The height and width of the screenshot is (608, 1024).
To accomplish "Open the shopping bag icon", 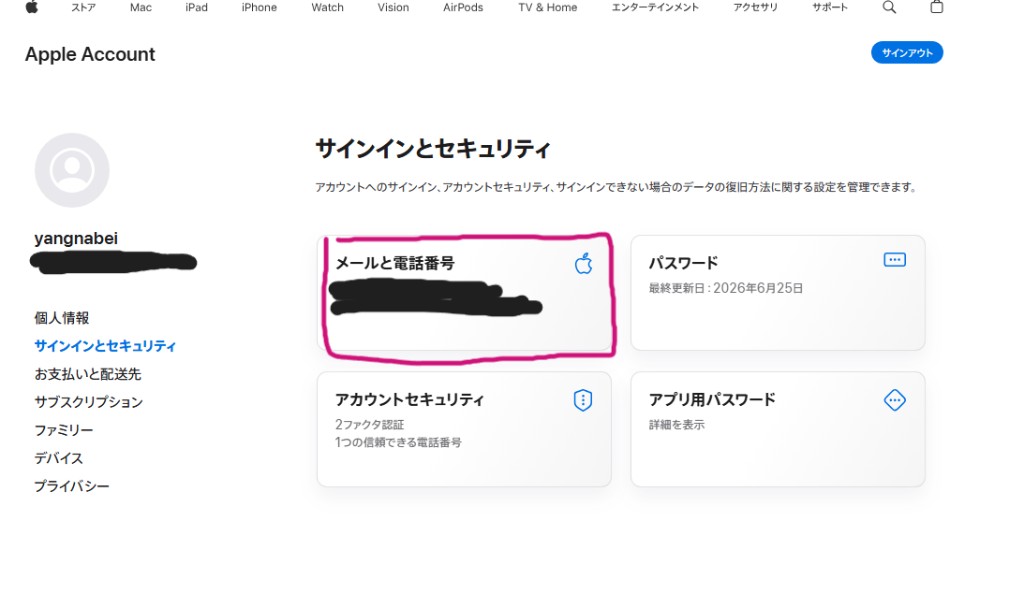I will click(x=936, y=7).
